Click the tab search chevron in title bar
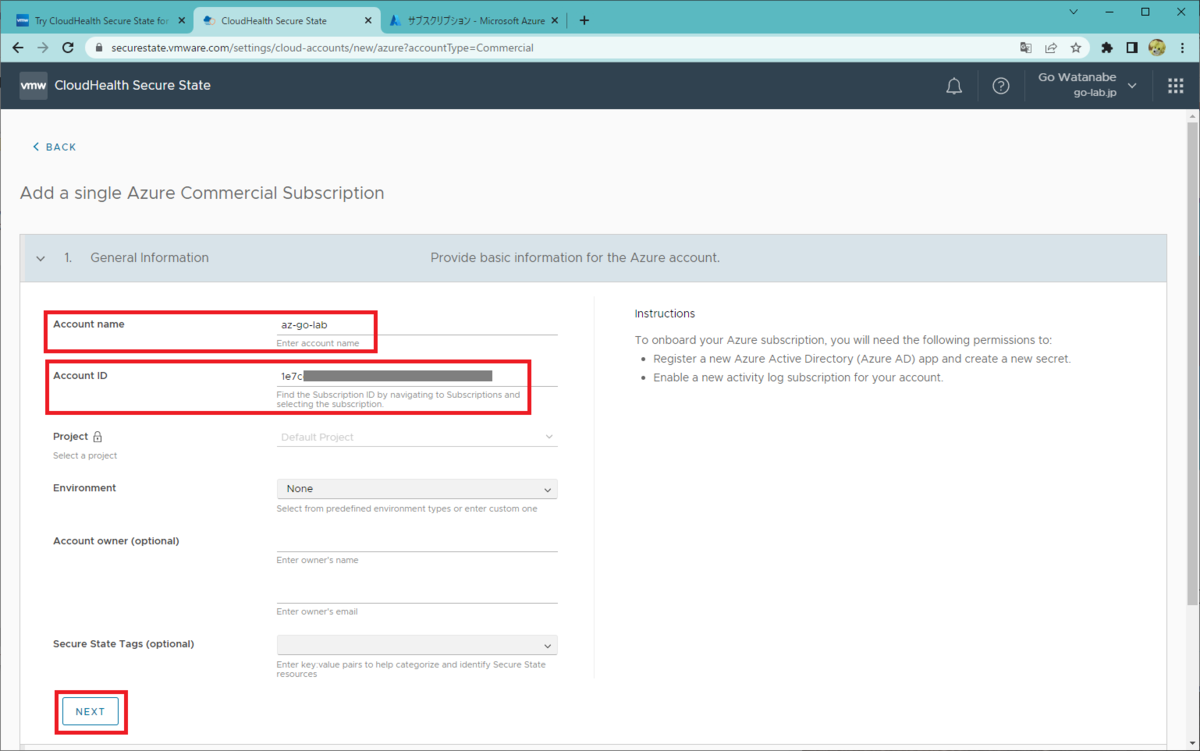The width and height of the screenshot is (1200, 751). pyautogui.click(x=1074, y=12)
